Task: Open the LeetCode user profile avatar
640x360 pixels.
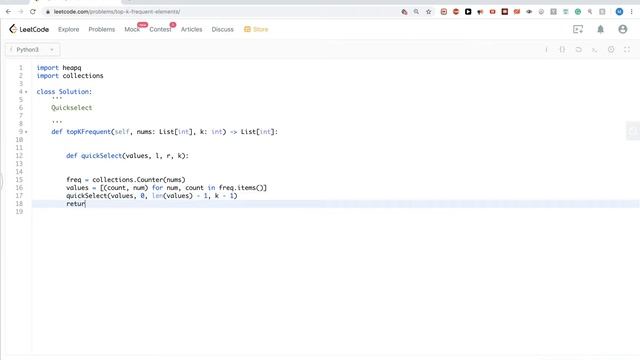Action: (x=622, y=29)
